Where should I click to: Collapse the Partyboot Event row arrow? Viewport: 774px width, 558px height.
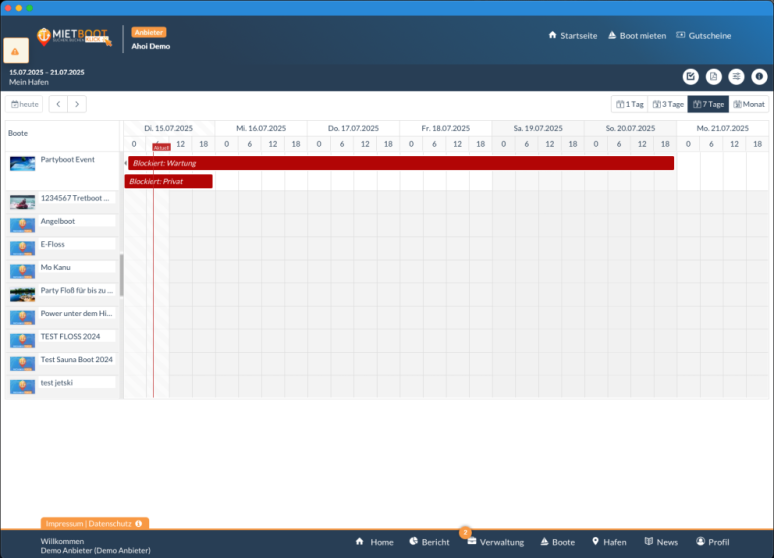(x=125, y=162)
